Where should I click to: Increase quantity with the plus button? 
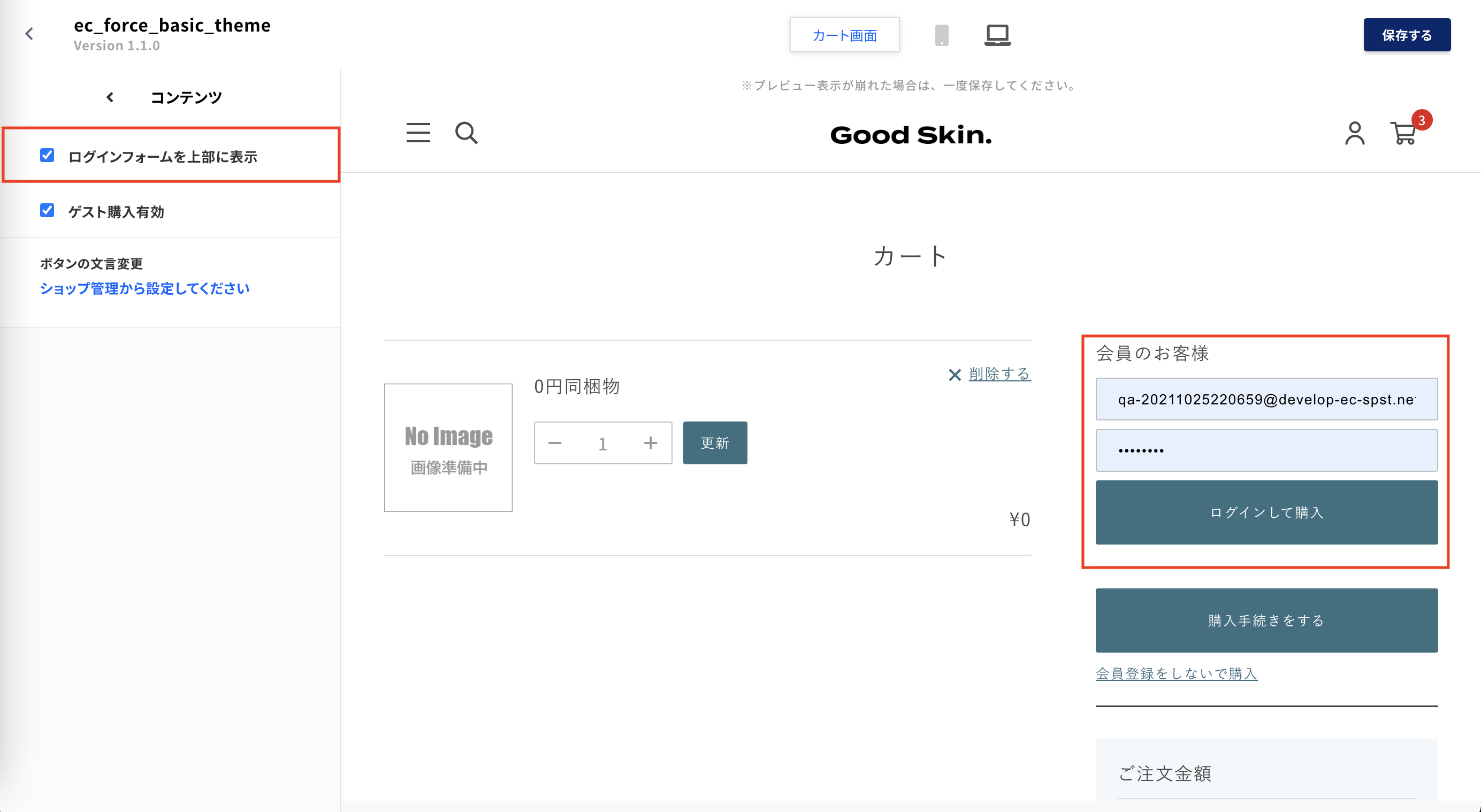(650, 443)
